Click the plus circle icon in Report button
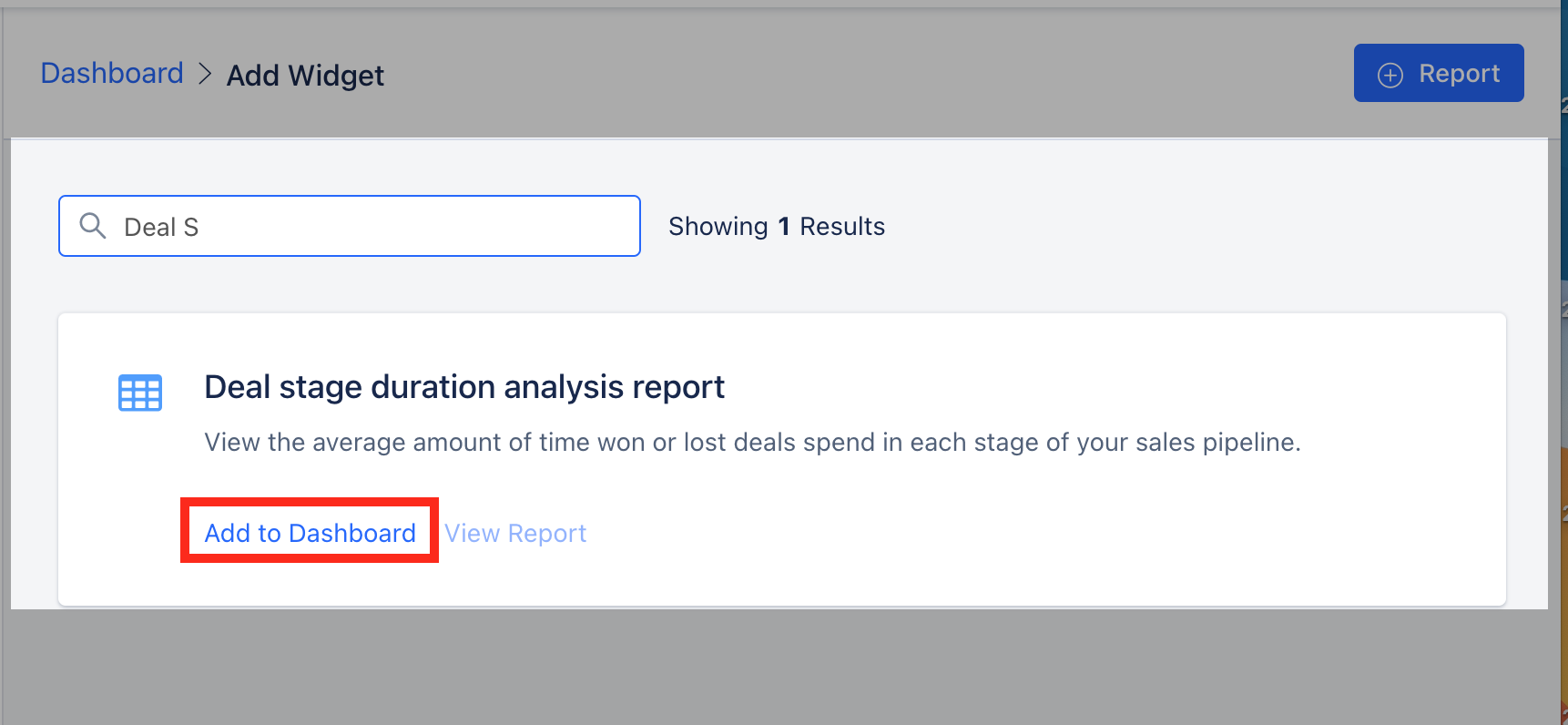This screenshot has width=1568, height=725. (1390, 75)
